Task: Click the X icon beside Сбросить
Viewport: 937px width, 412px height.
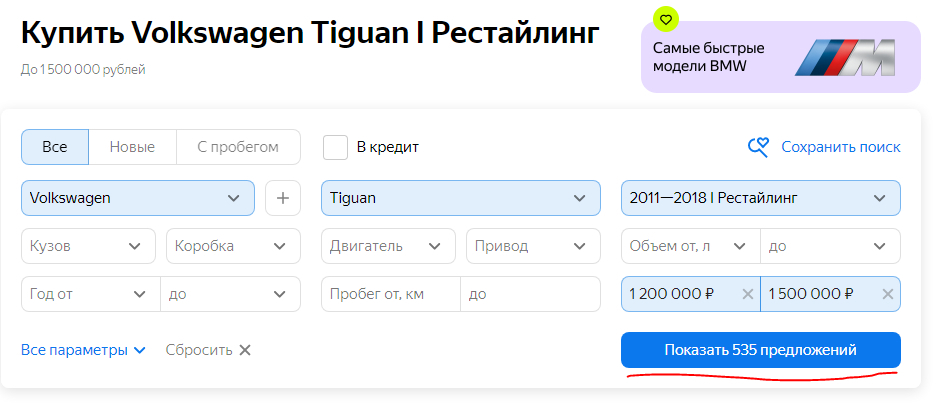Action: [245, 350]
